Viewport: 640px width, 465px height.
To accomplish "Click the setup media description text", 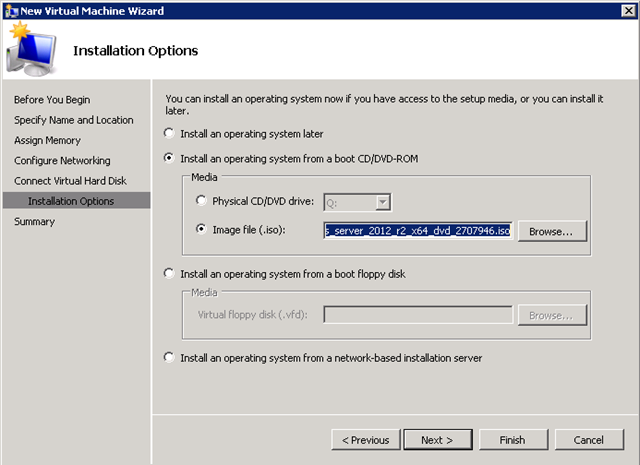I will [384, 105].
